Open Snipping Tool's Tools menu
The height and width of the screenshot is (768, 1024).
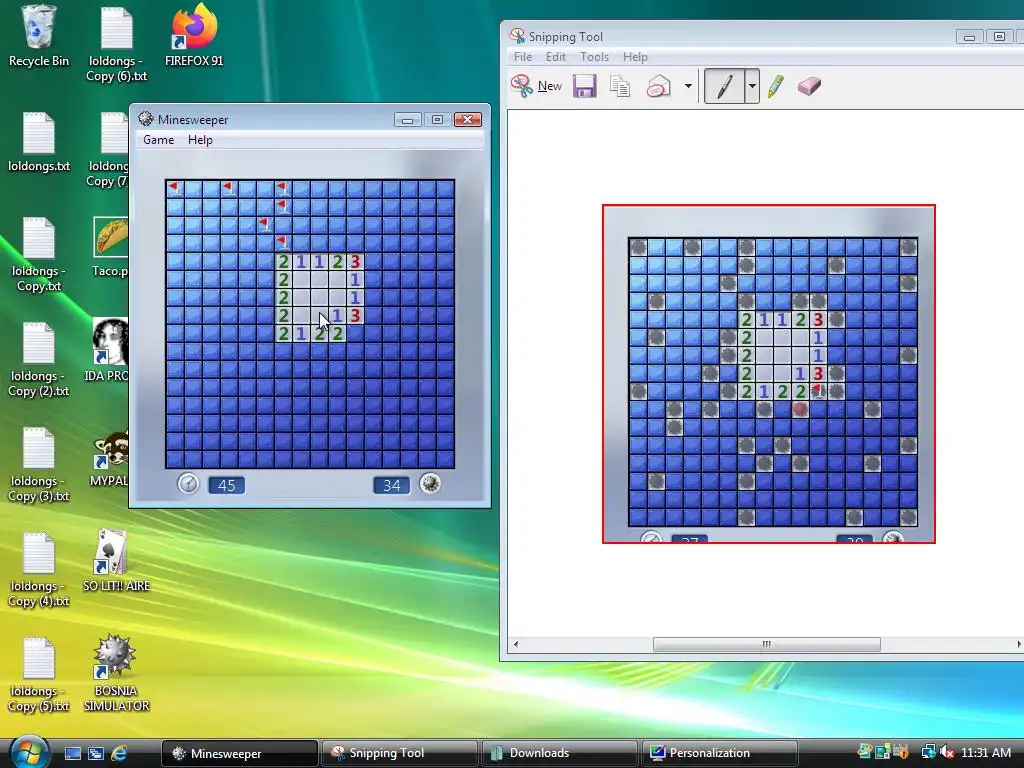coord(594,57)
